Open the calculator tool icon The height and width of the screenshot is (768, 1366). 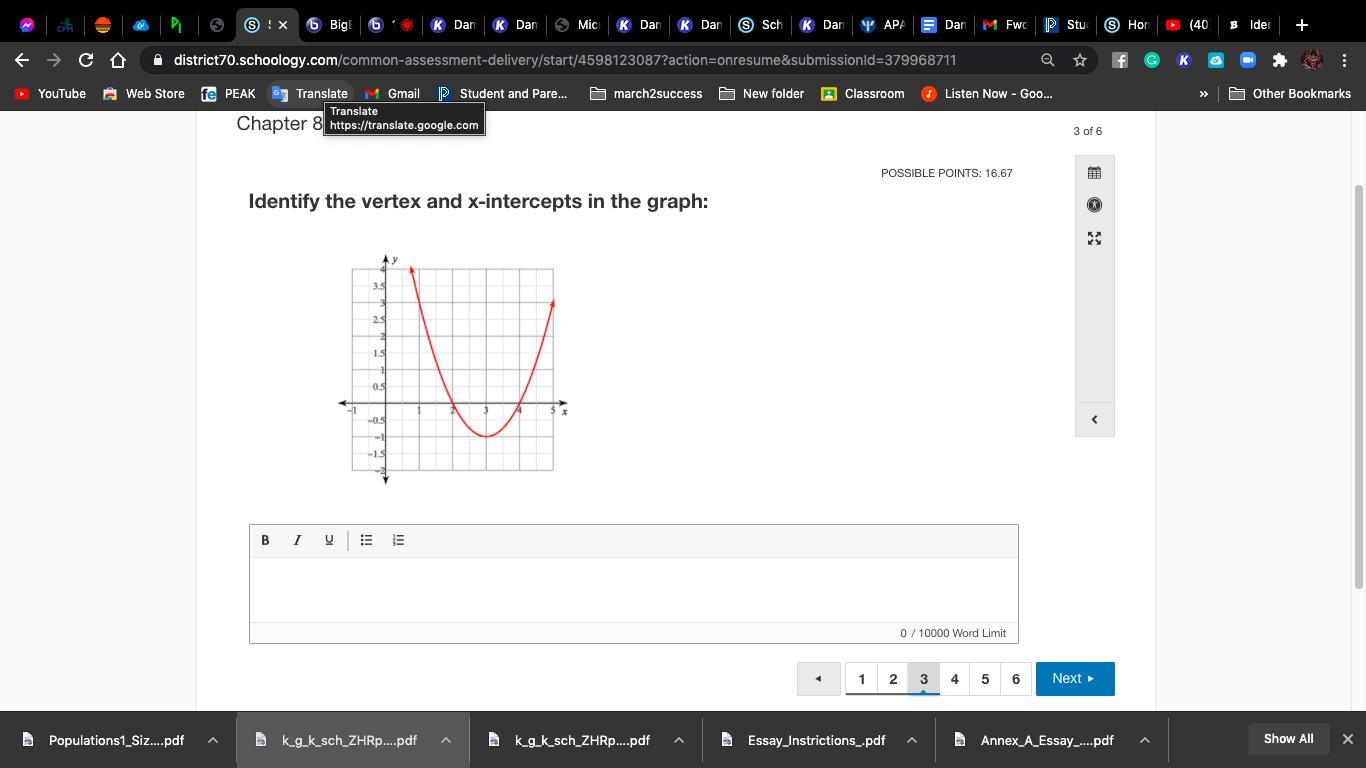pos(1094,173)
